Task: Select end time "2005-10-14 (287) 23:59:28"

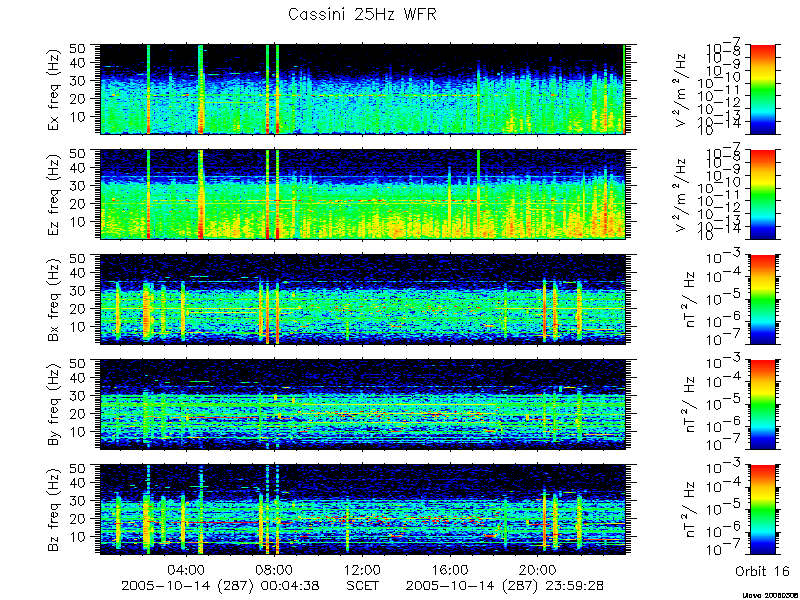Action: (x=505, y=585)
